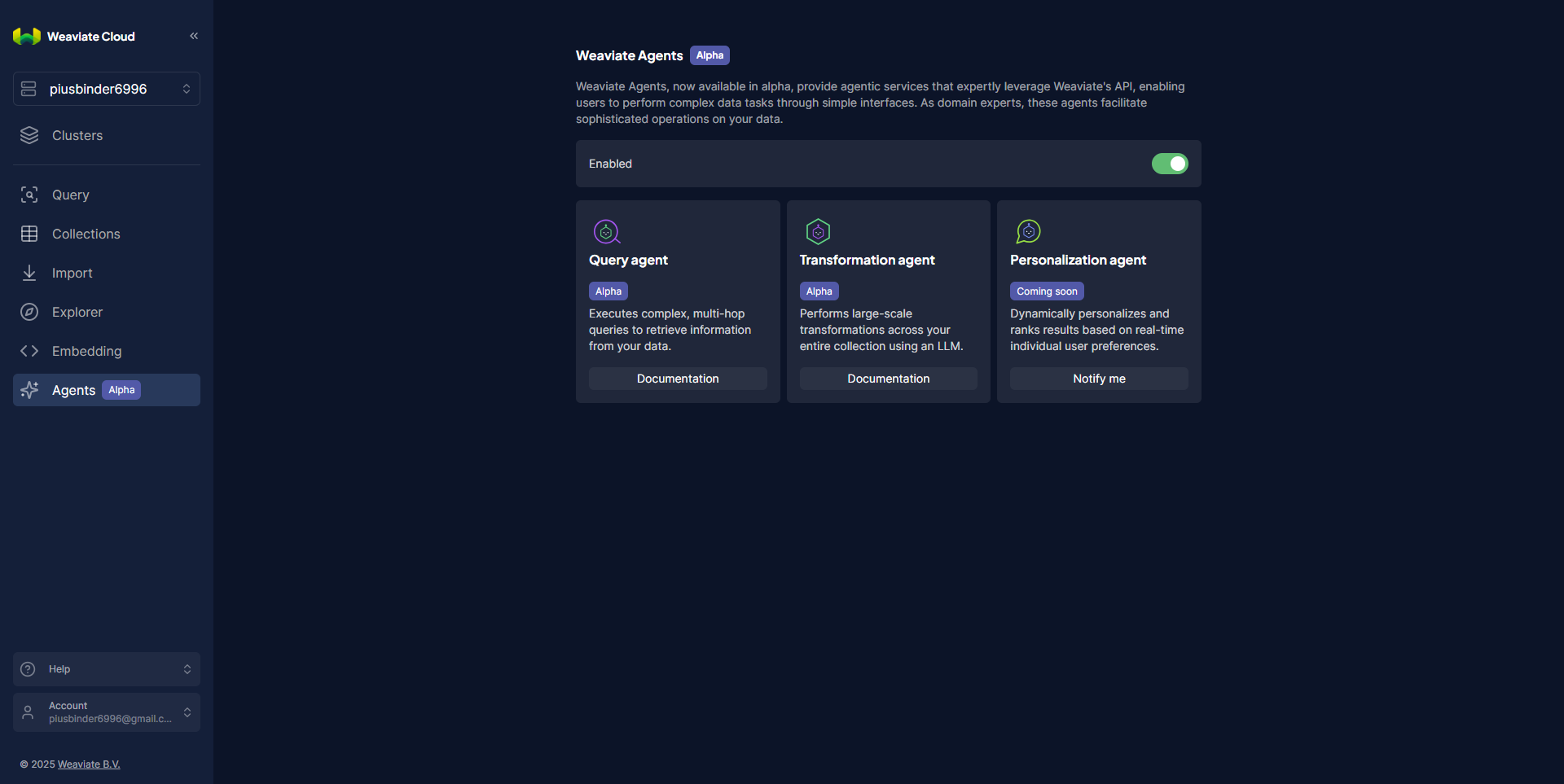This screenshot has width=1564, height=784.
Task: Click the Weaviate Cloud logo icon
Action: tap(27, 37)
